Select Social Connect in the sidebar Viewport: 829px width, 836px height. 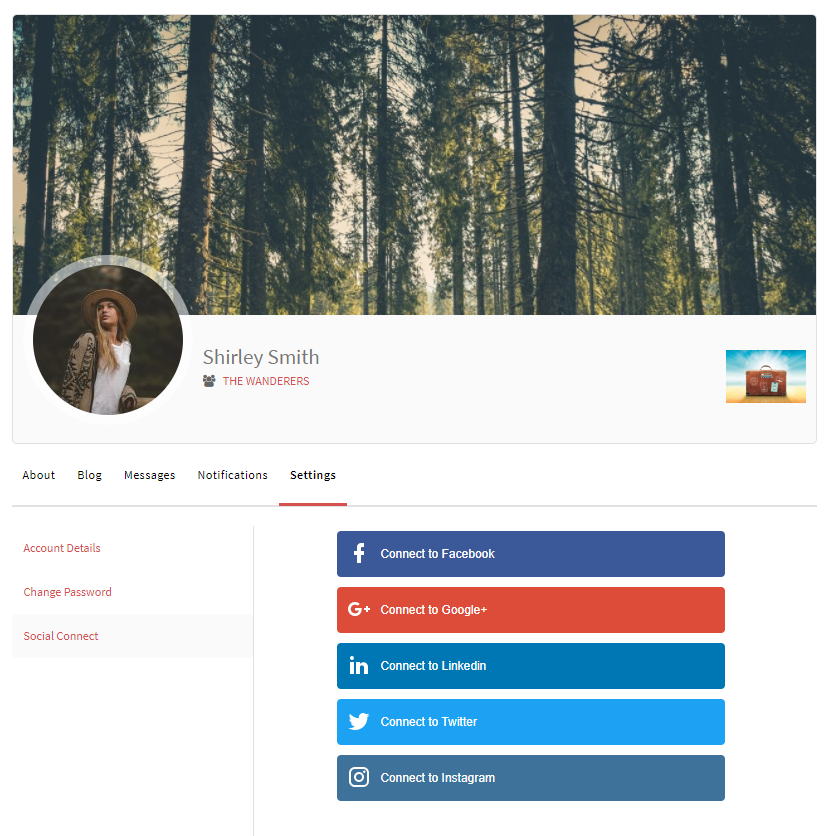pos(61,636)
